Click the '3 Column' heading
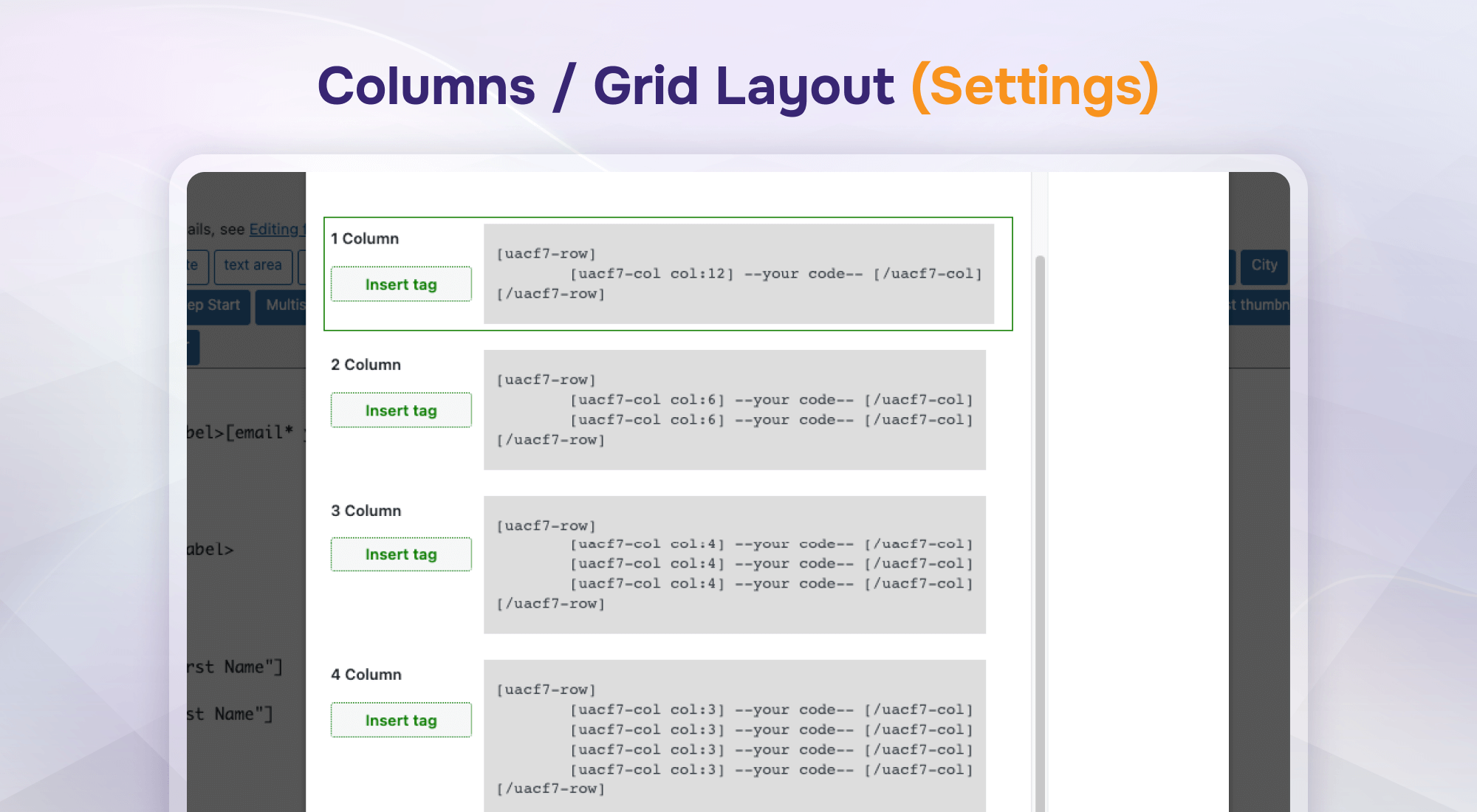Screen dimensions: 1477x812 click(366, 511)
